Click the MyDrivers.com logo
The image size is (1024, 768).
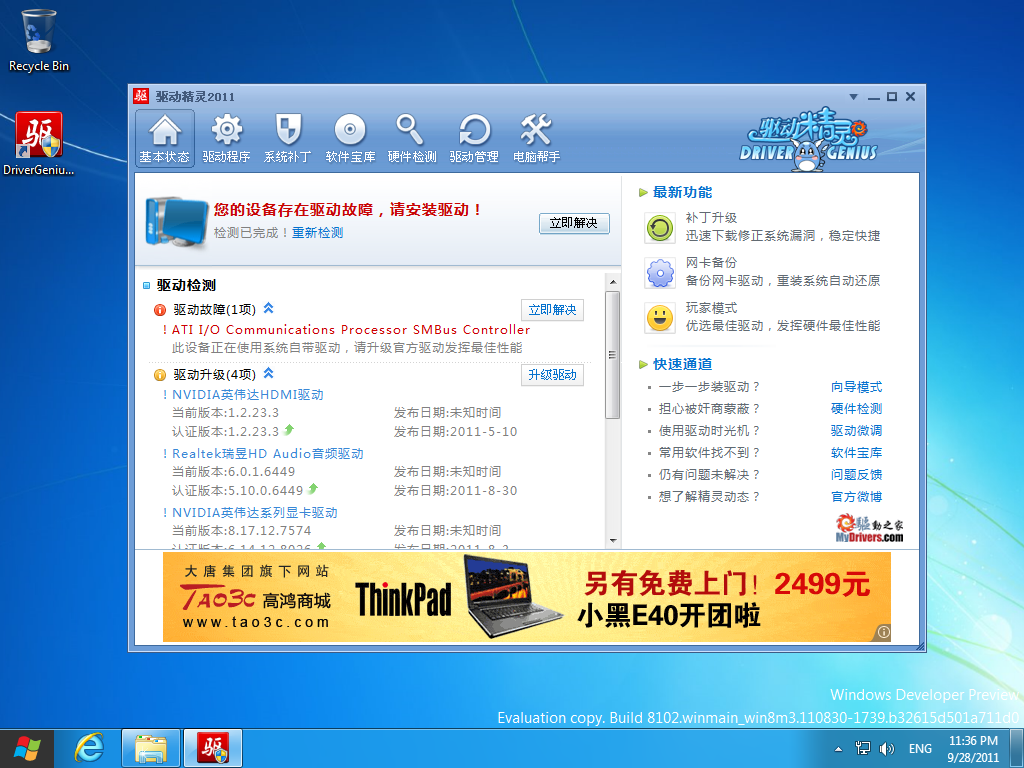pyautogui.click(x=869, y=528)
